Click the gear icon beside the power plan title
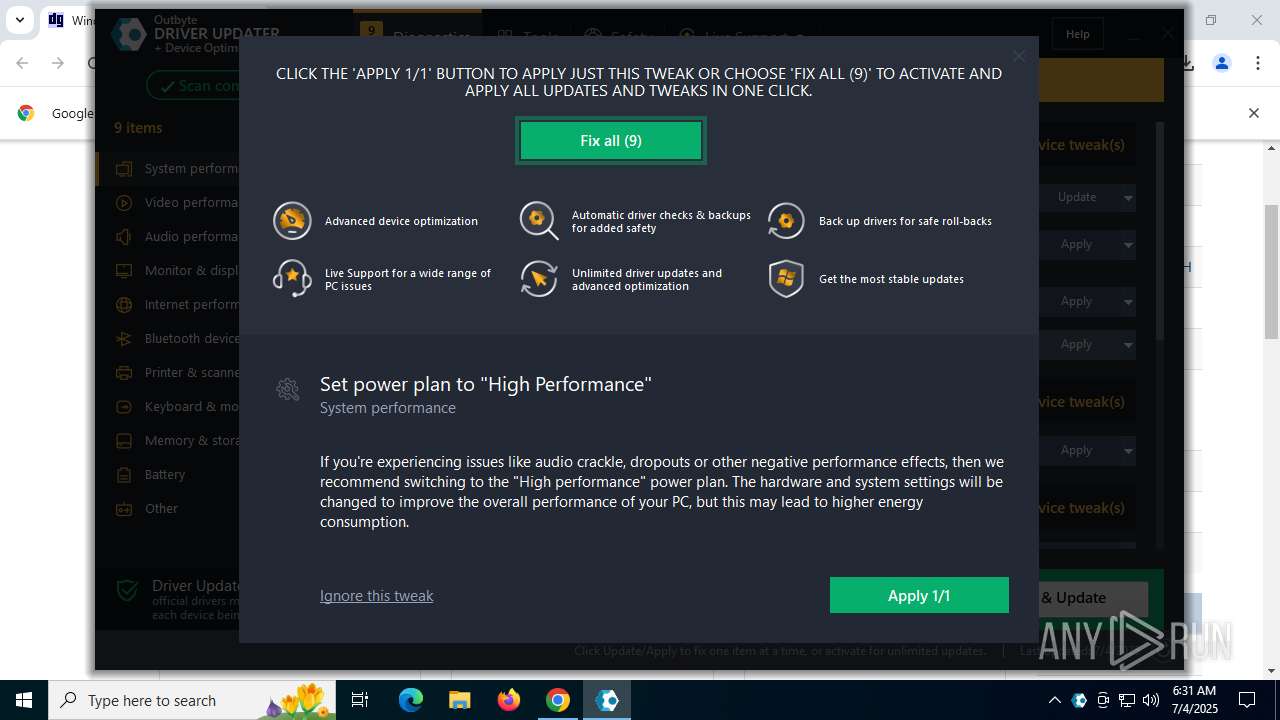1280x720 pixels. click(288, 389)
